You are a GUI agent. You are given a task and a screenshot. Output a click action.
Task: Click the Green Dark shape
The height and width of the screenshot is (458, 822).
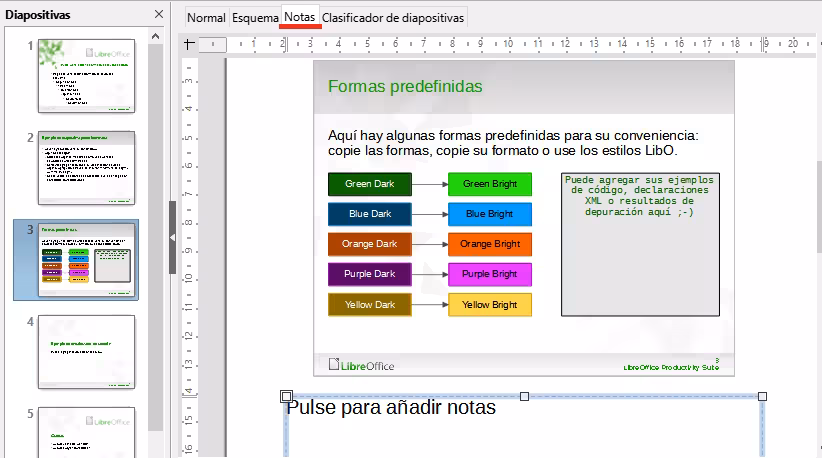point(370,184)
